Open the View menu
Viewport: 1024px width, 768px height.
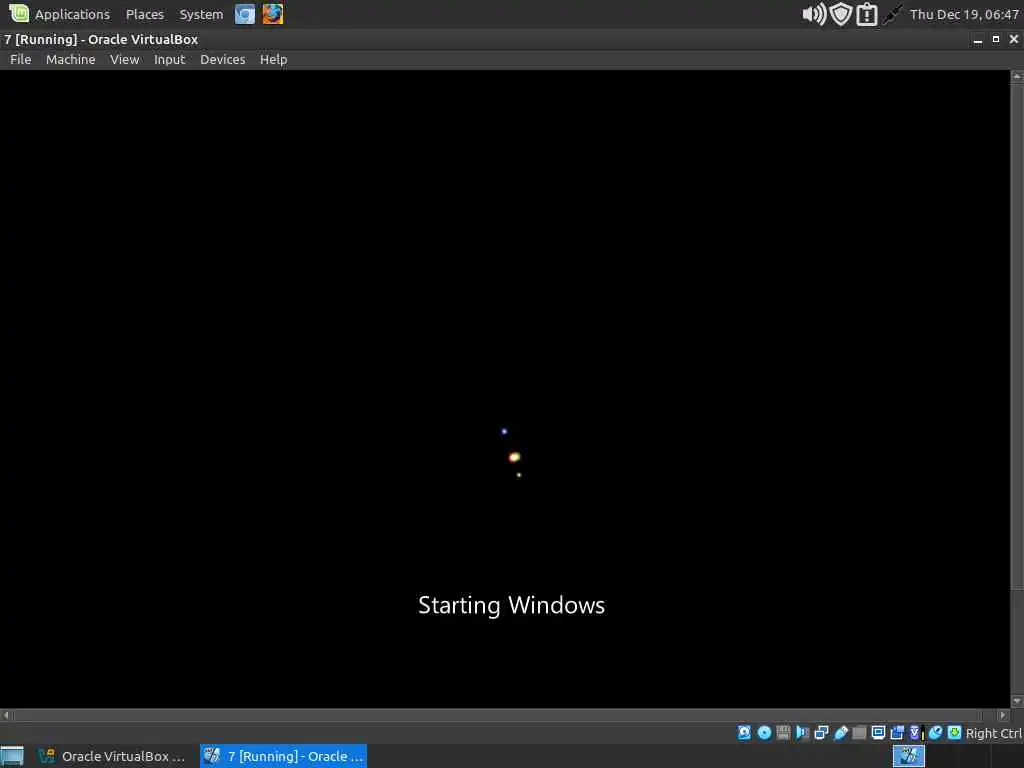point(124,59)
